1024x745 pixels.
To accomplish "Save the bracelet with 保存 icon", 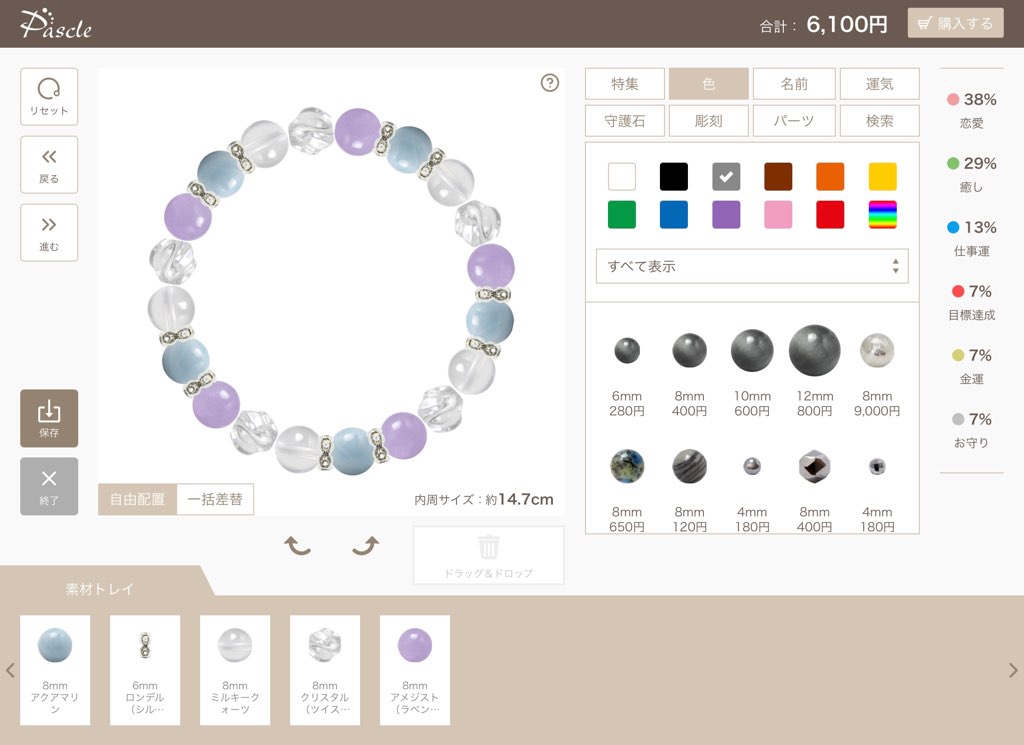I will click(49, 419).
